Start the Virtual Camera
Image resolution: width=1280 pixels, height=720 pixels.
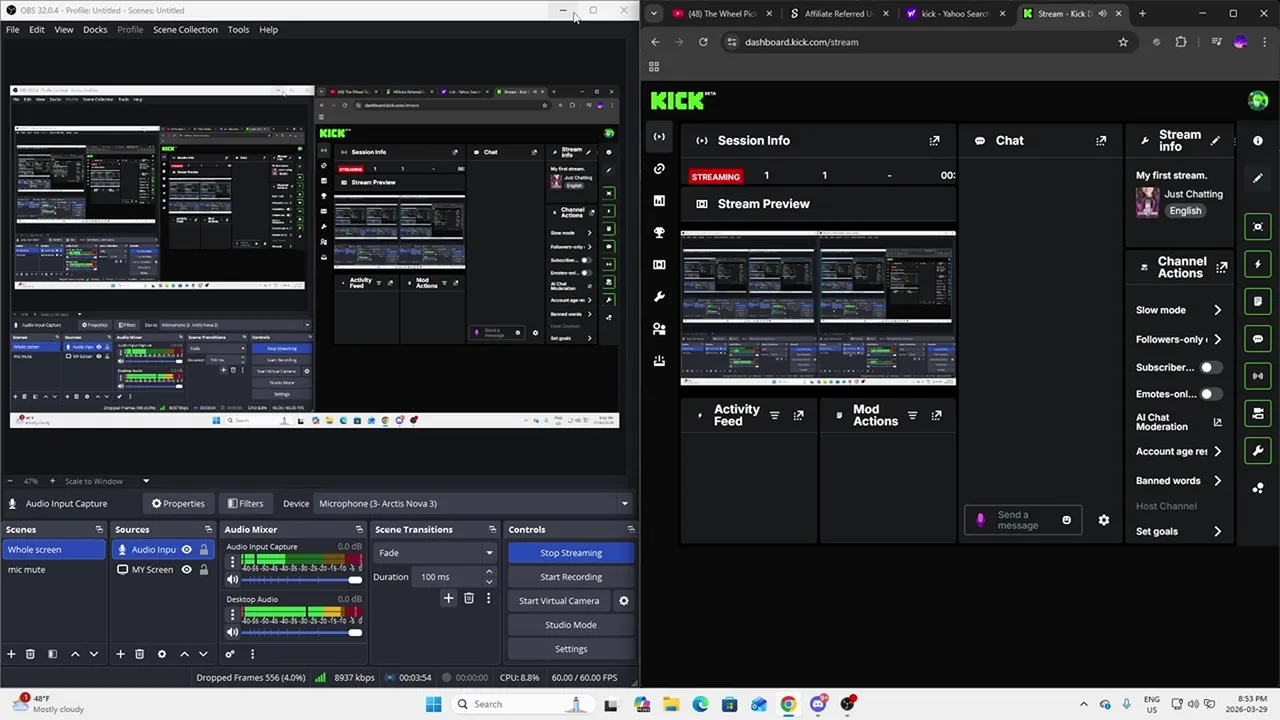(559, 601)
